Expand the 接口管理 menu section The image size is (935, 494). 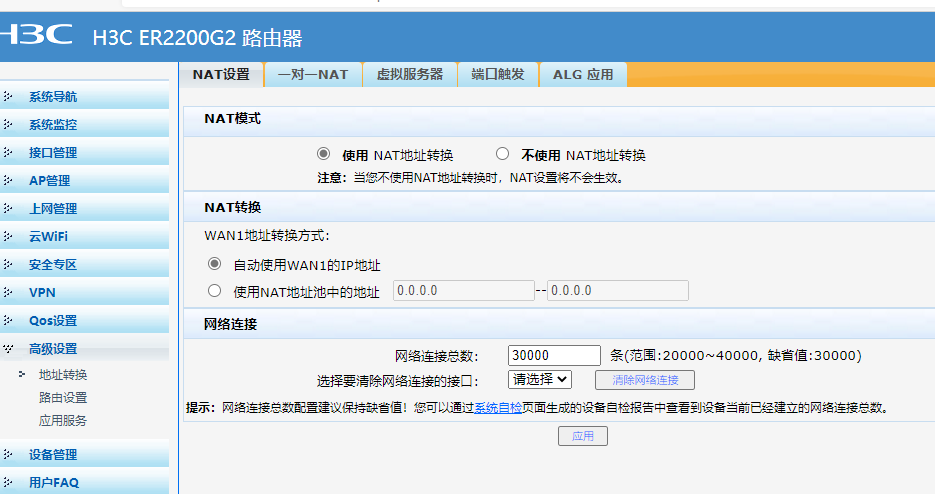(84, 152)
